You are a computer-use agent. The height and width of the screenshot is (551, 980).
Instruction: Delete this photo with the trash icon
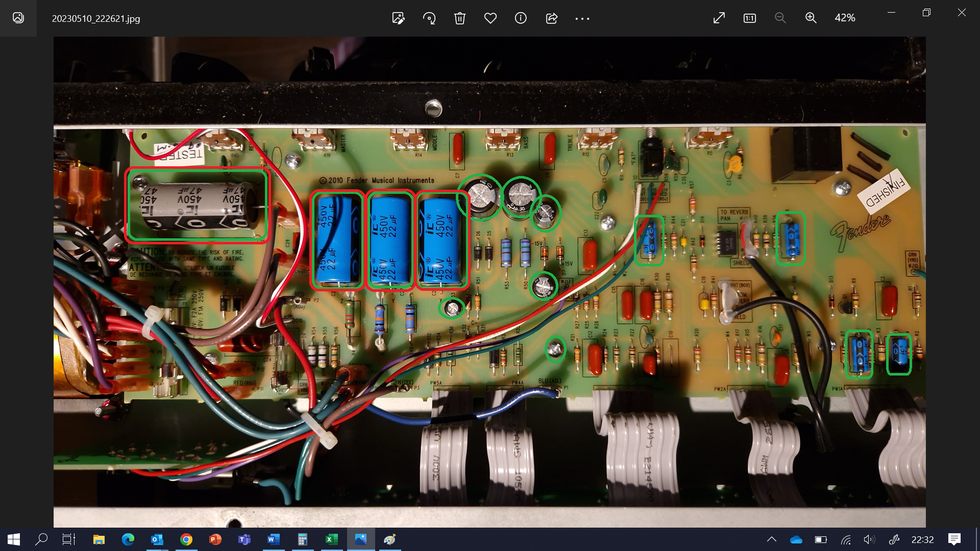pyautogui.click(x=460, y=18)
